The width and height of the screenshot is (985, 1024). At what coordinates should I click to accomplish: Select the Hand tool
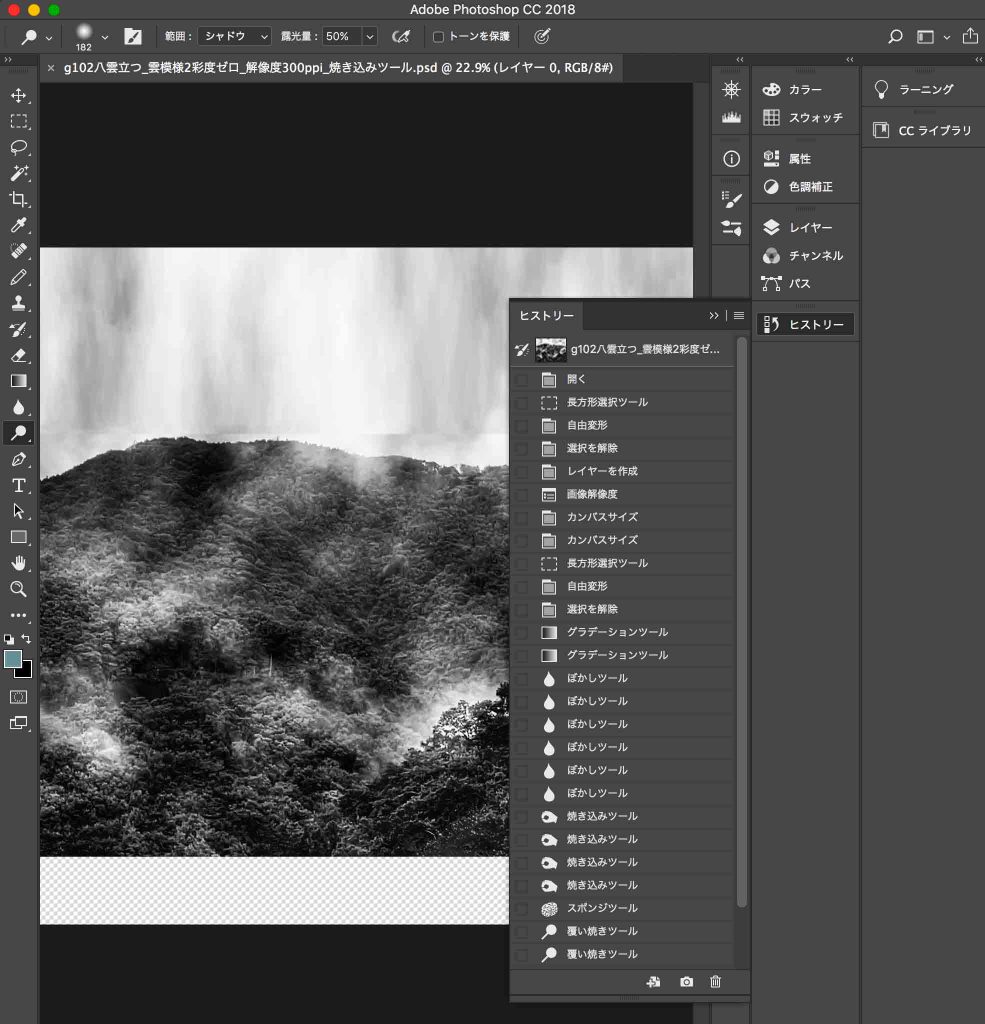pyautogui.click(x=18, y=563)
